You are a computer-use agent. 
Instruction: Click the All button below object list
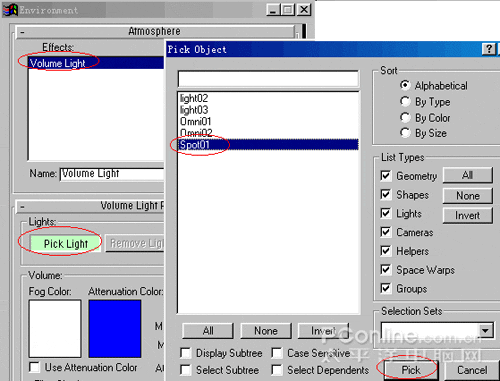(x=208, y=331)
